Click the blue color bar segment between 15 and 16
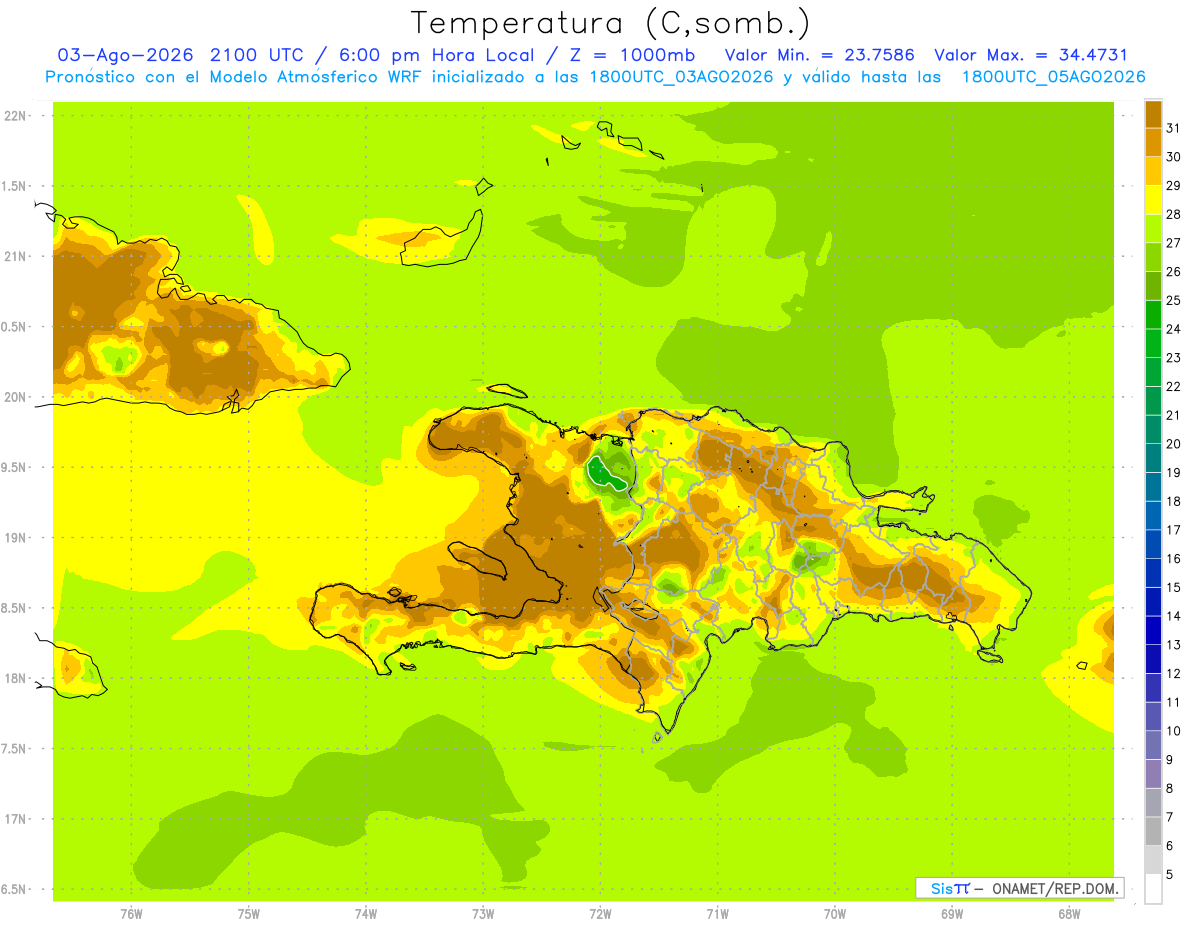 coord(1153,573)
